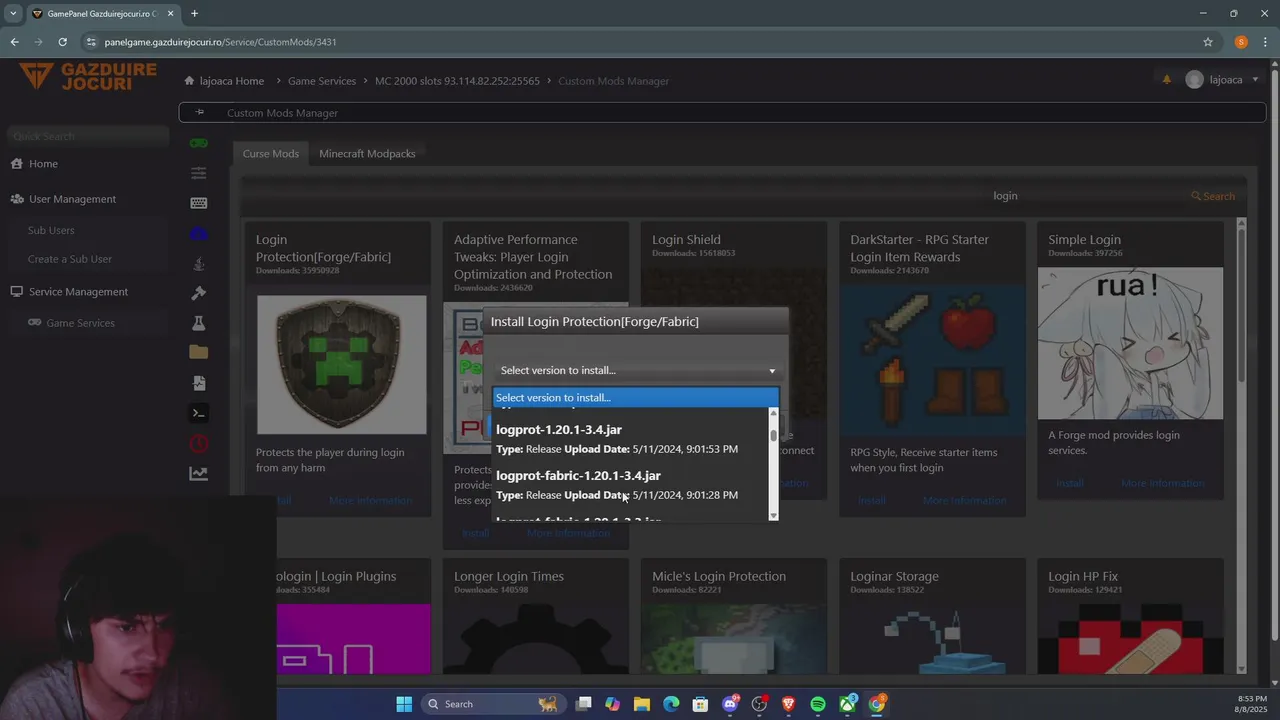Click Game Services breadcrumb
1280x720 pixels.
tap(322, 81)
